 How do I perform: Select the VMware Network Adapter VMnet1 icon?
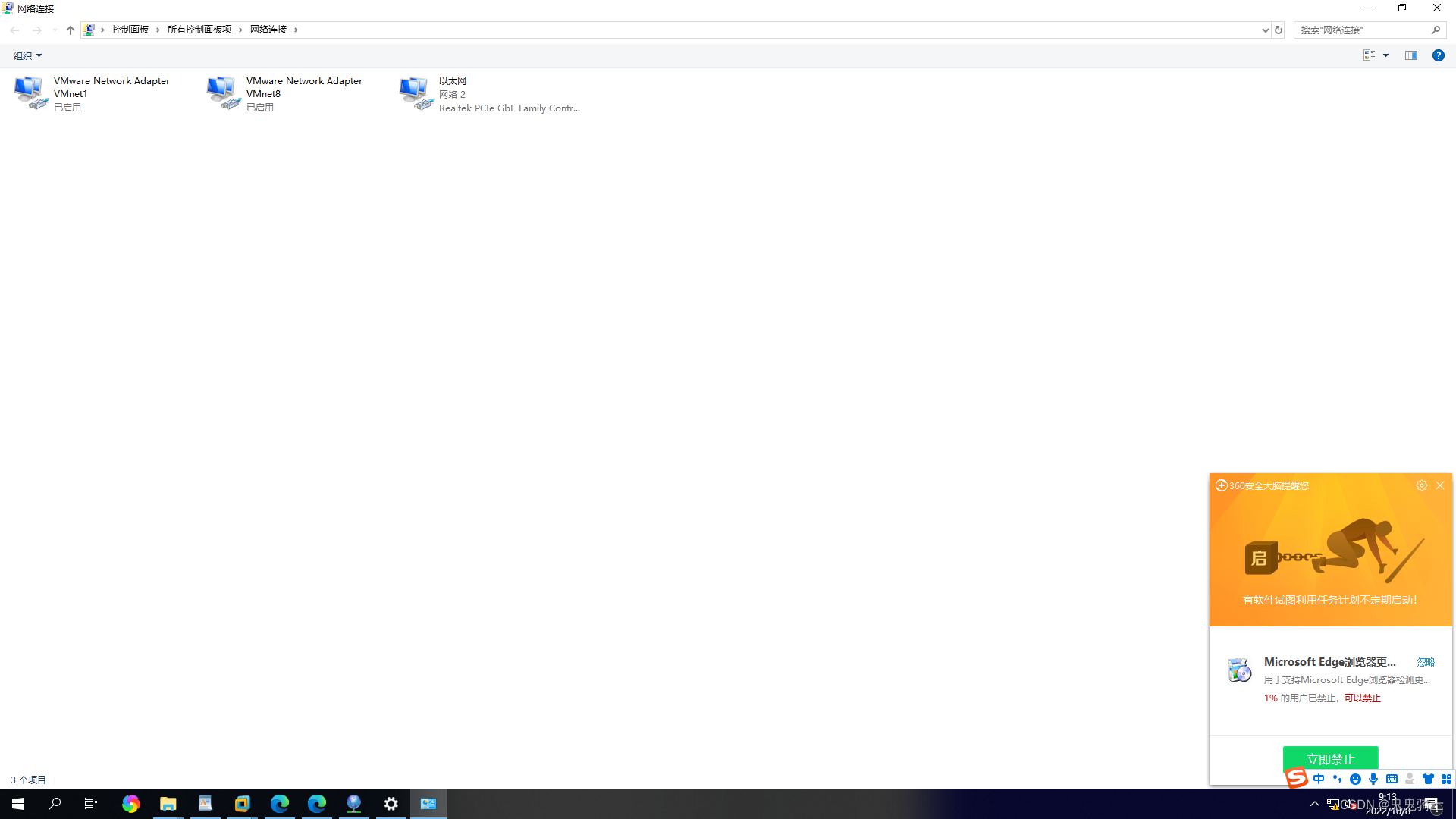coord(30,93)
